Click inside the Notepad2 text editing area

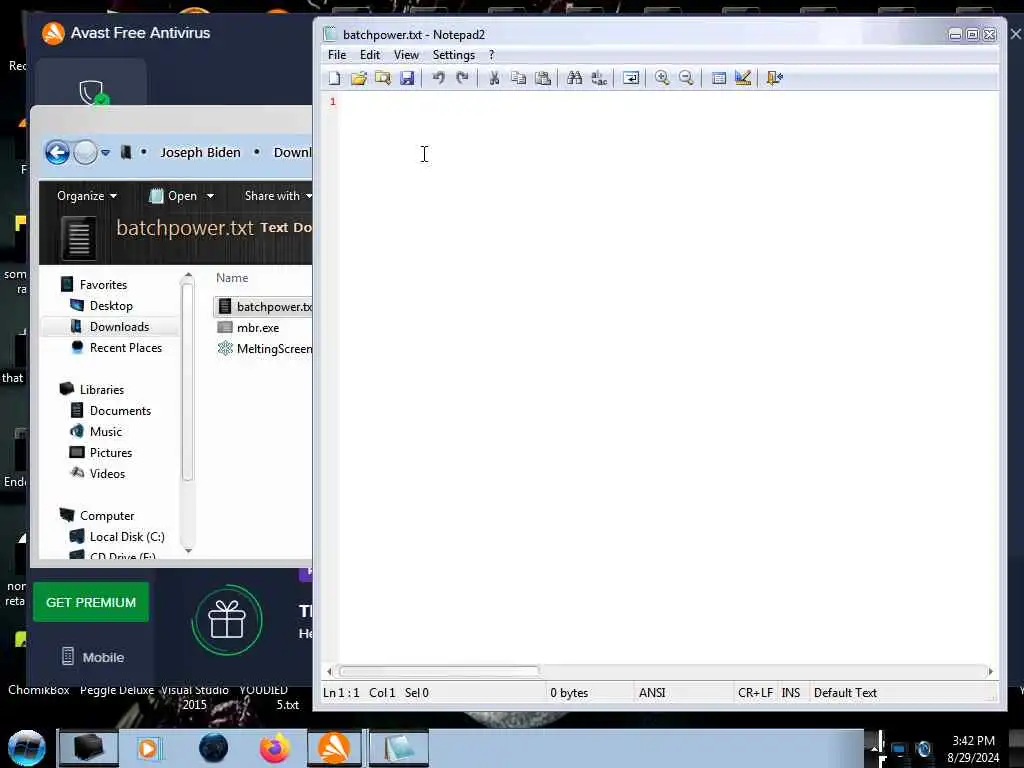click(x=669, y=379)
